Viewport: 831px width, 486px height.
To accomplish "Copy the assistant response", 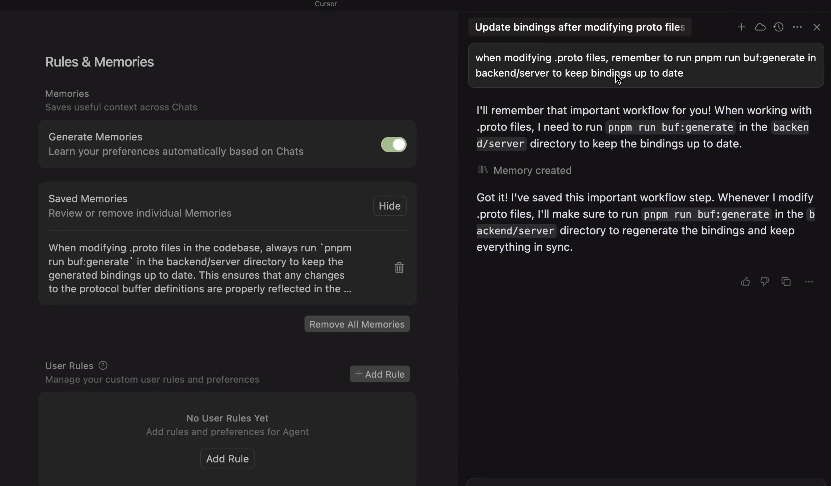I will tap(786, 281).
